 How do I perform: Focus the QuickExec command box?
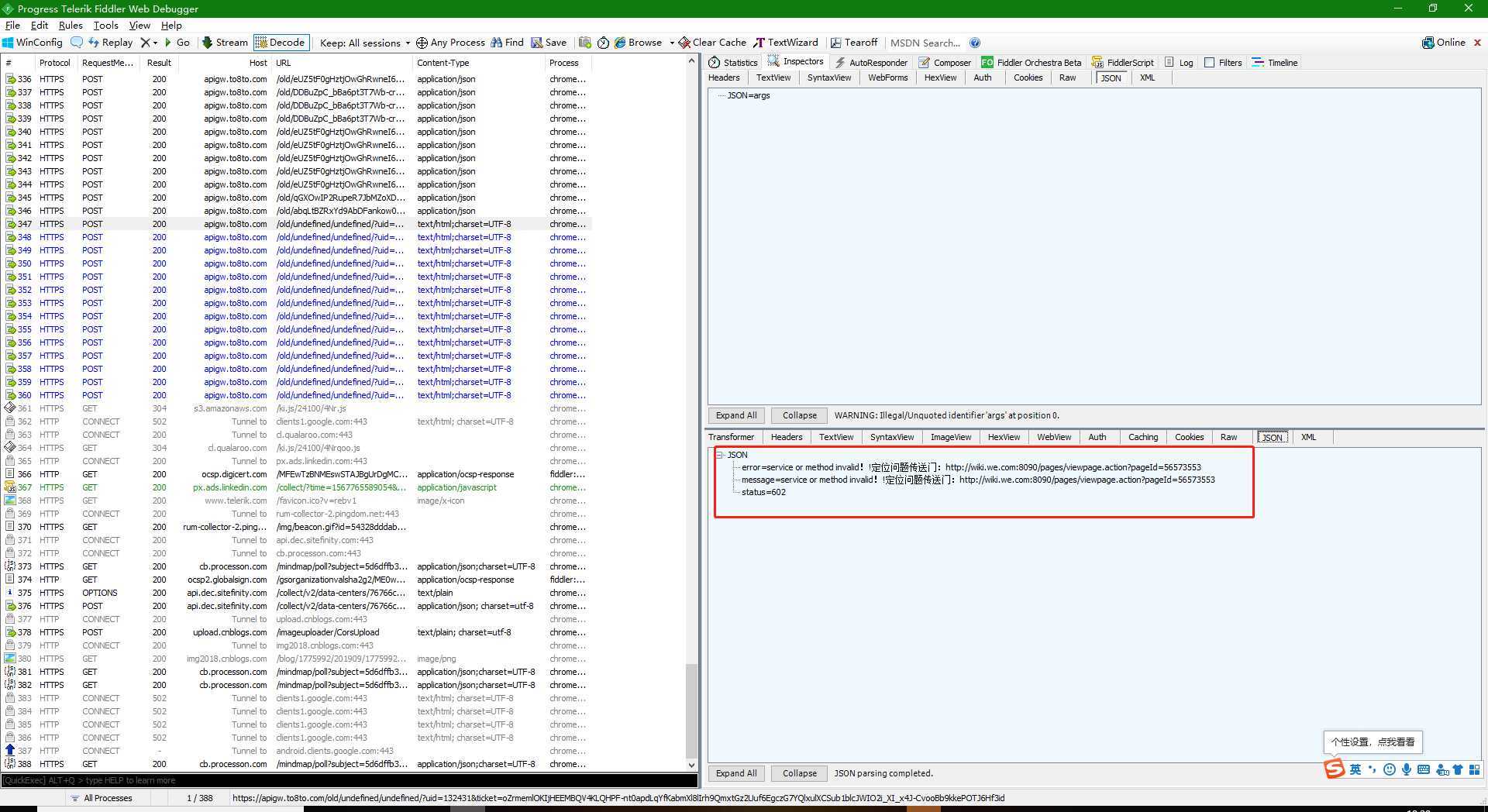[x=350, y=780]
